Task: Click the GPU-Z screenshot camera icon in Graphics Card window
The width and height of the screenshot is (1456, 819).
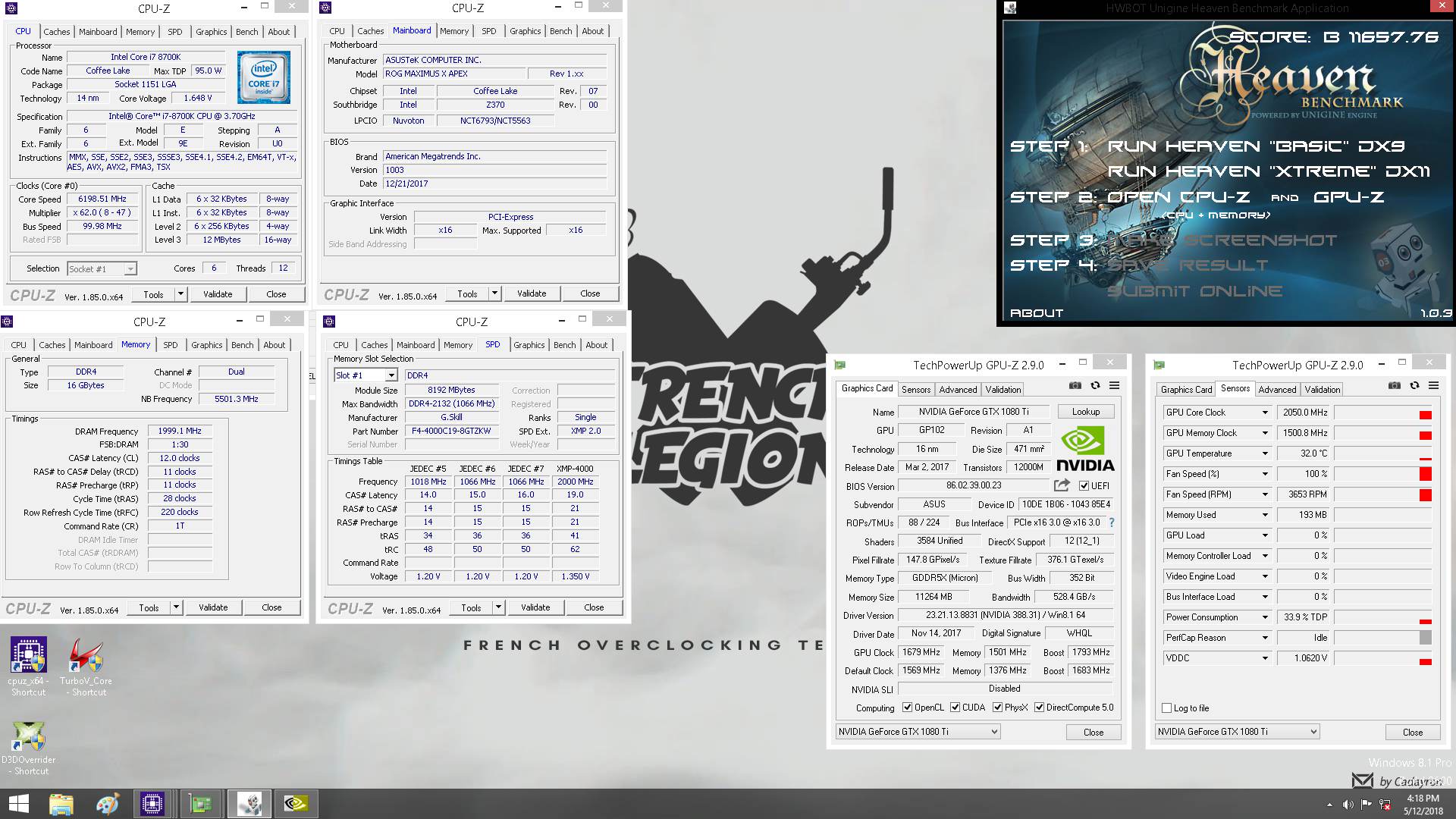Action: click(1075, 385)
